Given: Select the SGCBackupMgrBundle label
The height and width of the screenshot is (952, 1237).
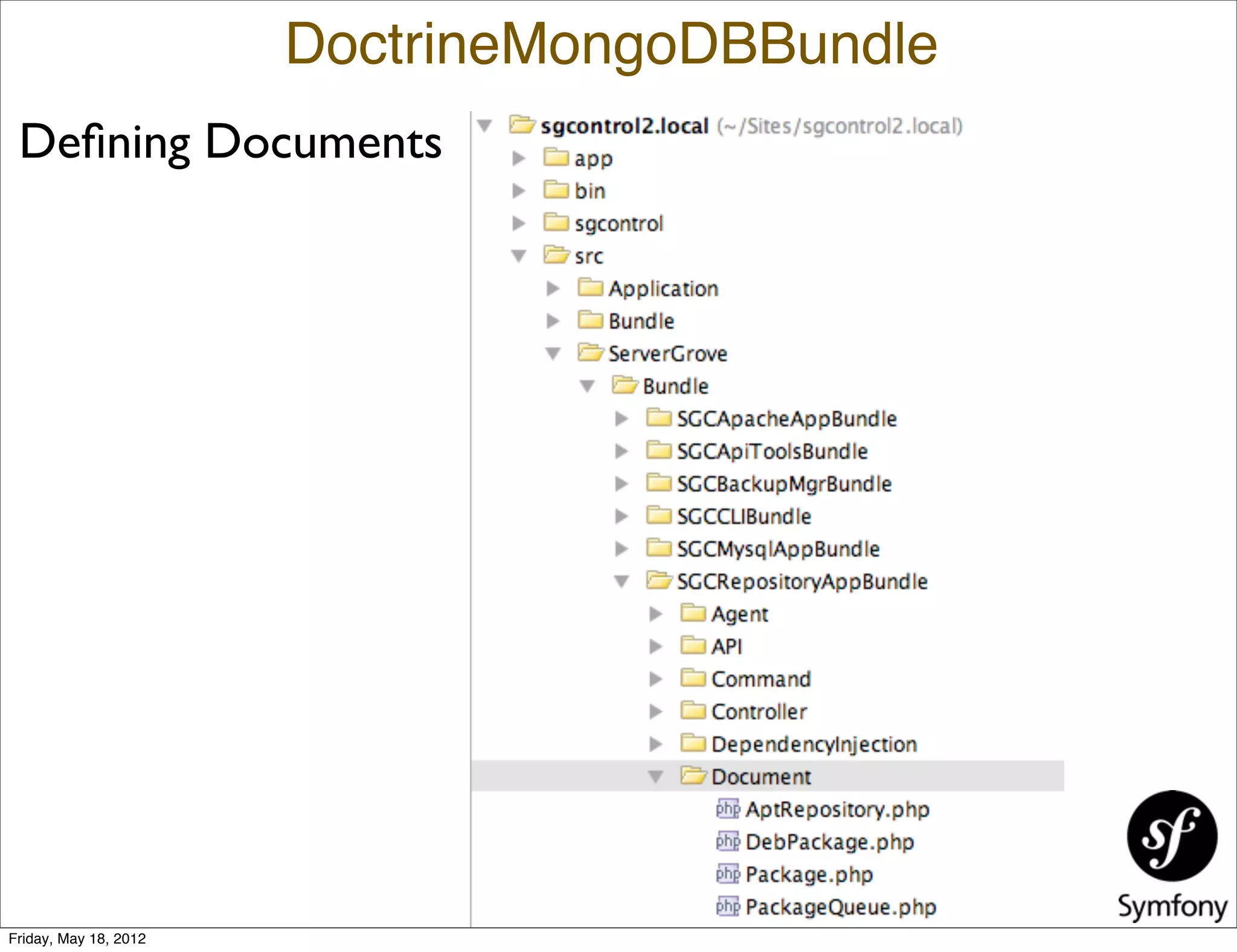Looking at the screenshot, I should tap(784, 484).
